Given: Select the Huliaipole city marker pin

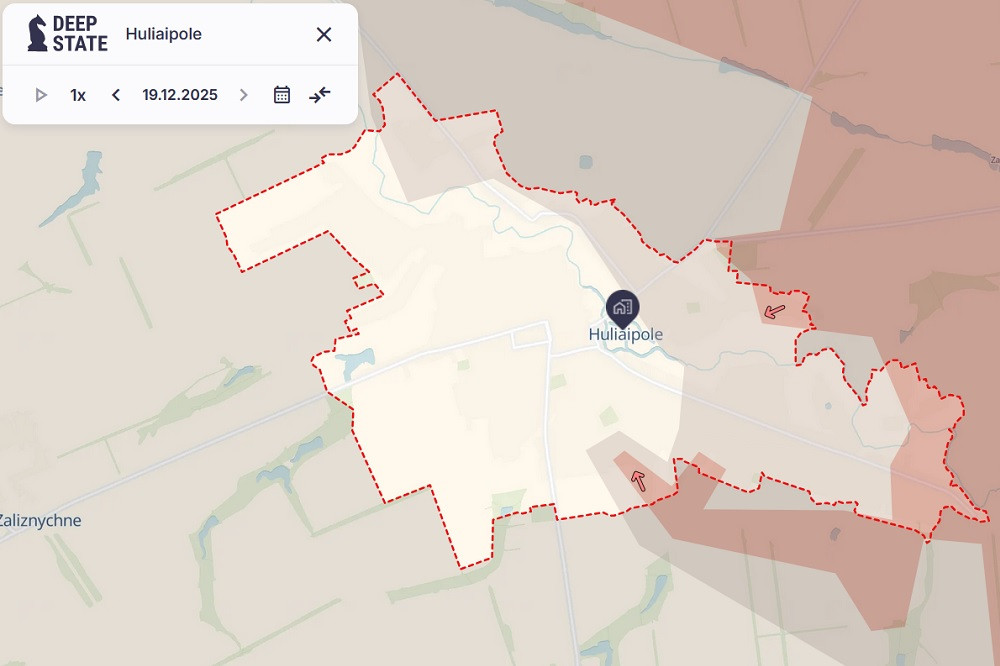Looking at the screenshot, I should (622, 308).
